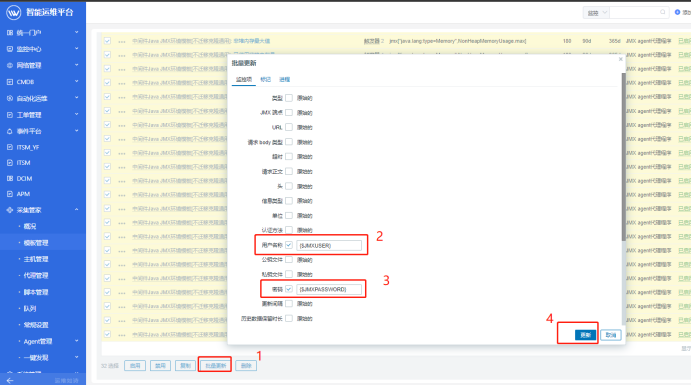The height and width of the screenshot is (386, 692).
Task: Click the 批量更新 button below table
Action: click(215, 366)
